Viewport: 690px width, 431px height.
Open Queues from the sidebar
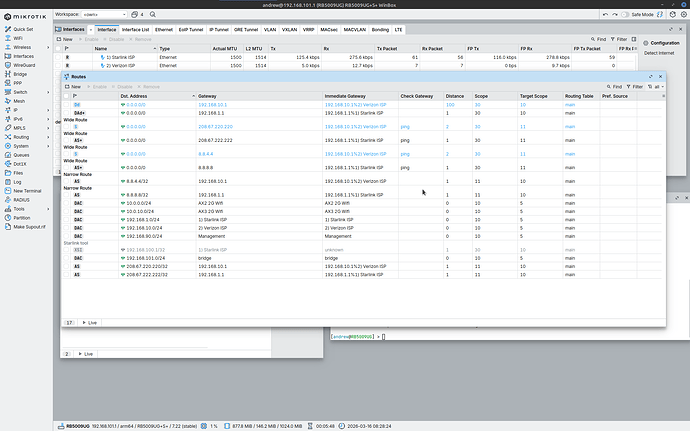click(21, 155)
